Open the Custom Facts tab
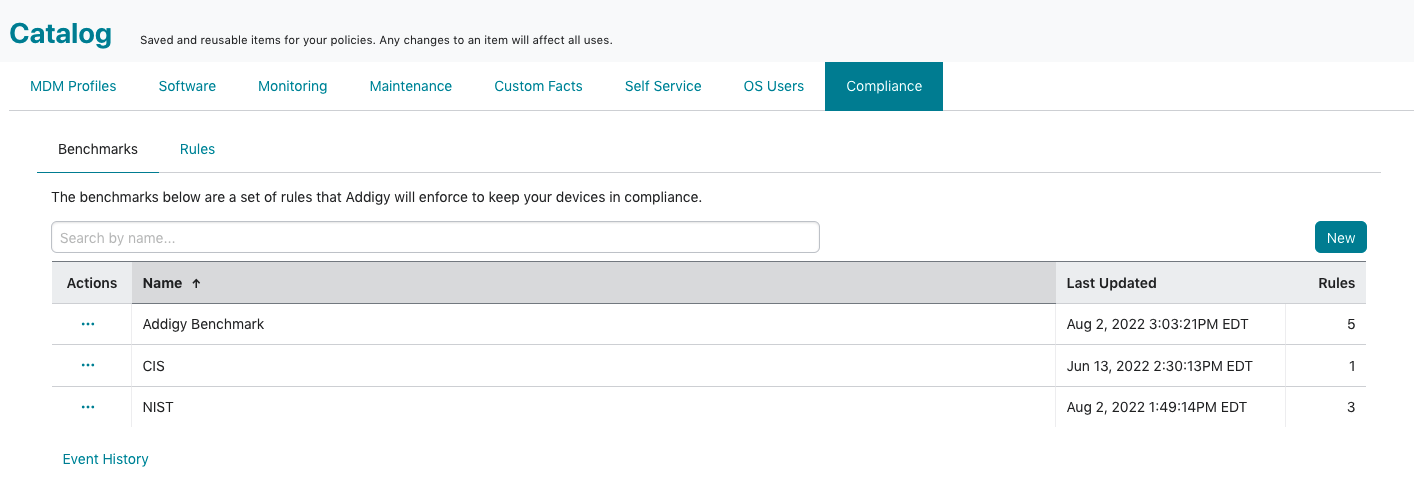The width and height of the screenshot is (1414, 502). pos(538,86)
